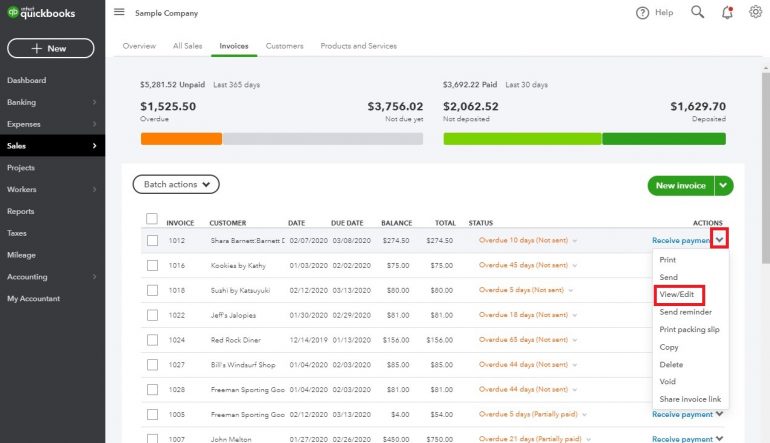This screenshot has height=443, width=770.
Task: Open the notifications bell icon
Action: (x=727, y=12)
